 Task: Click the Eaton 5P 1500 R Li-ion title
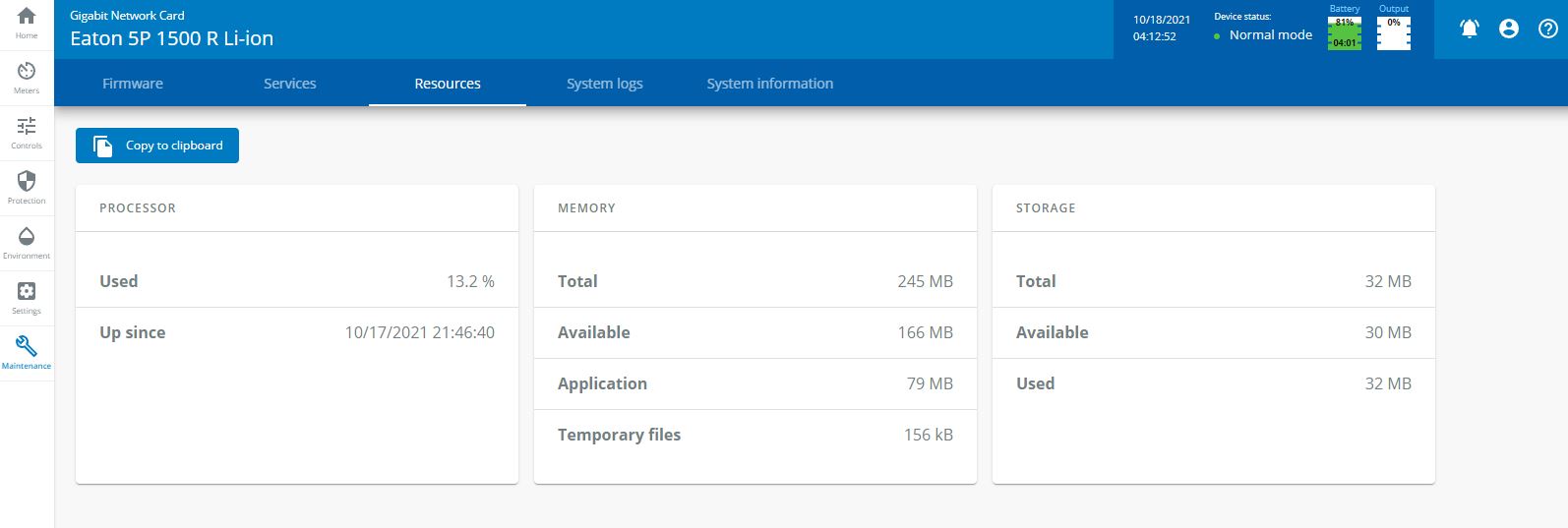[x=172, y=38]
